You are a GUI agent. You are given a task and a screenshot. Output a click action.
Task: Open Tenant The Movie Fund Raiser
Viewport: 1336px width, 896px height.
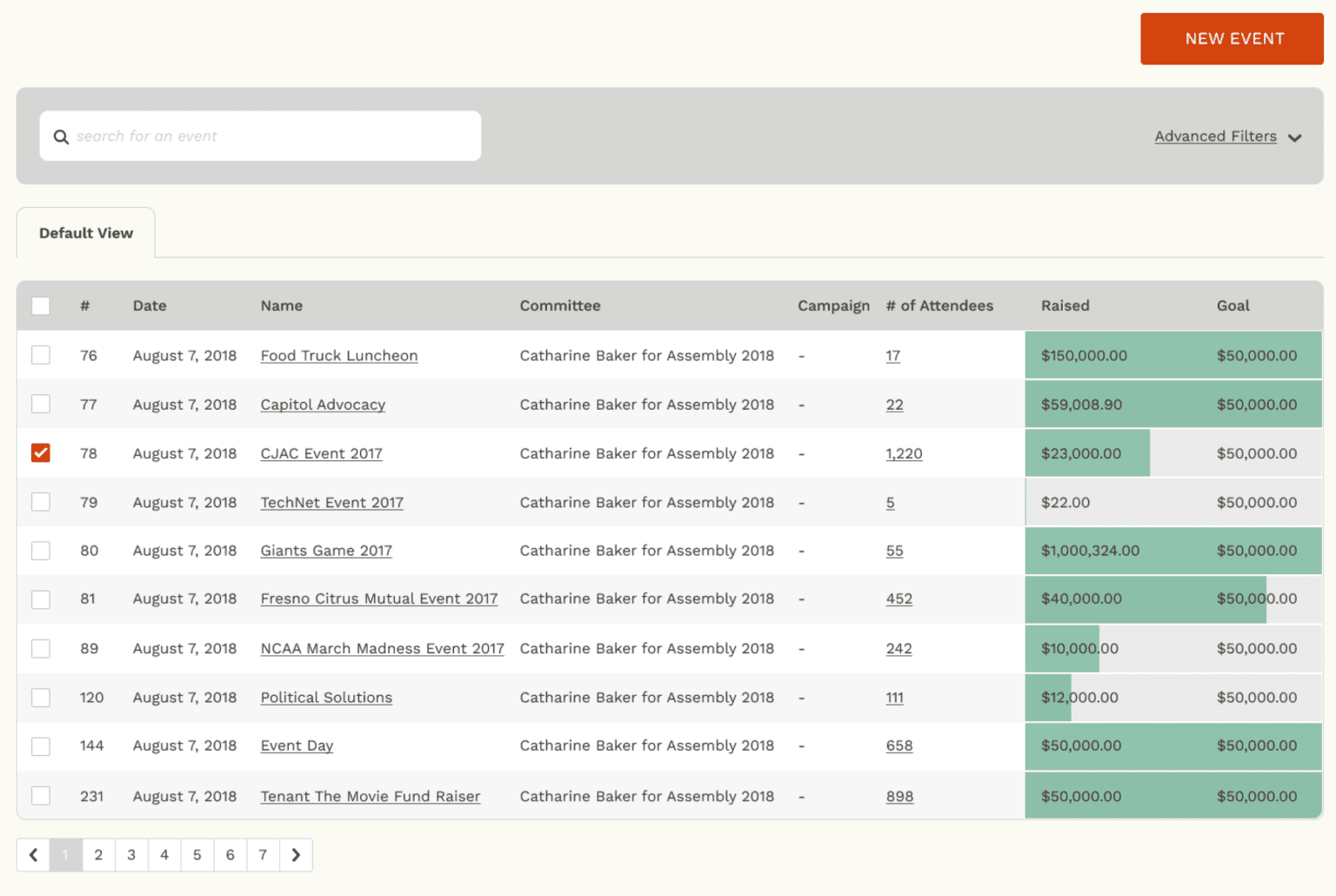click(x=371, y=796)
